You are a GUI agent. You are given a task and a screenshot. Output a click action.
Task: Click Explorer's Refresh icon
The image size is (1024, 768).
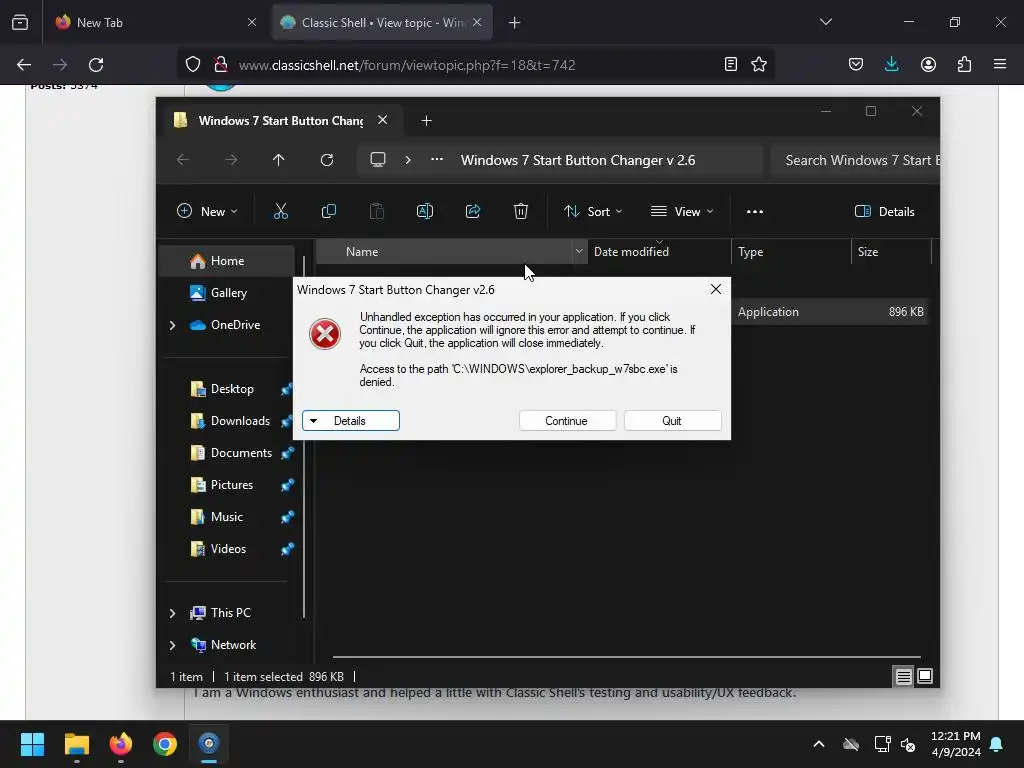pyautogui.click(x=327, y=160)
